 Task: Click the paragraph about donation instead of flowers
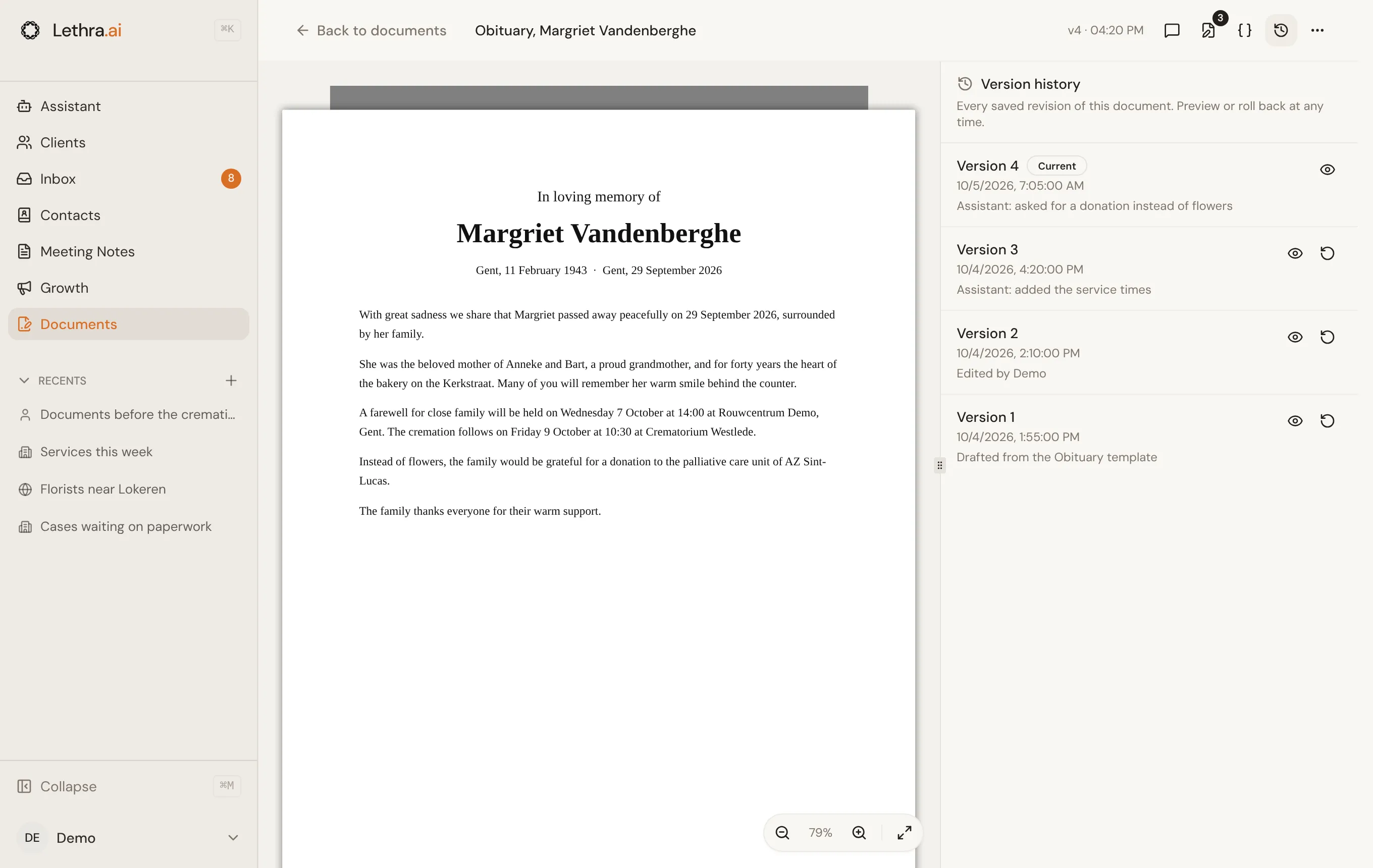(593, 471)
